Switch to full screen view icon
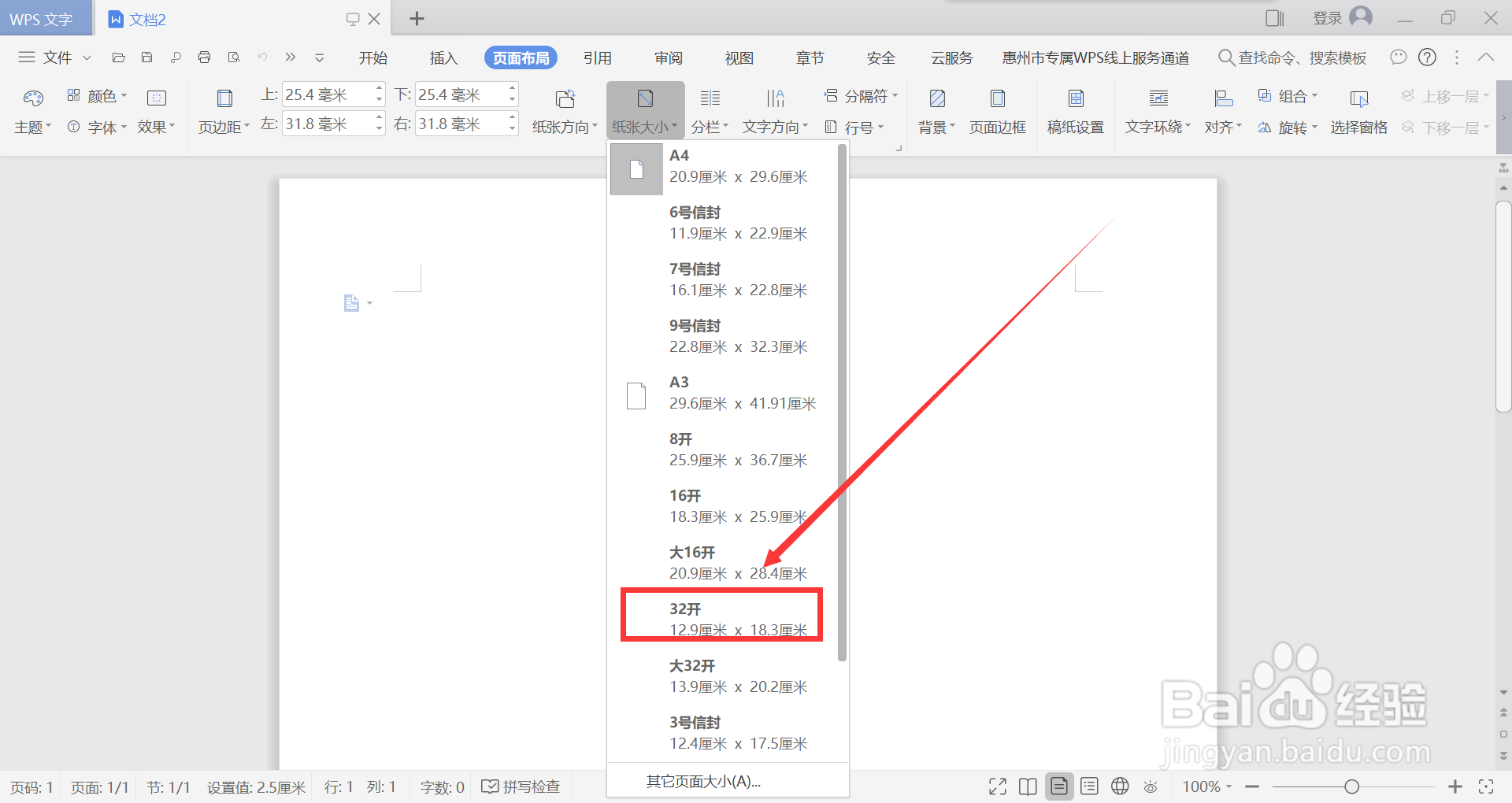Screen dimensions: 1512x803 [998, 786]
